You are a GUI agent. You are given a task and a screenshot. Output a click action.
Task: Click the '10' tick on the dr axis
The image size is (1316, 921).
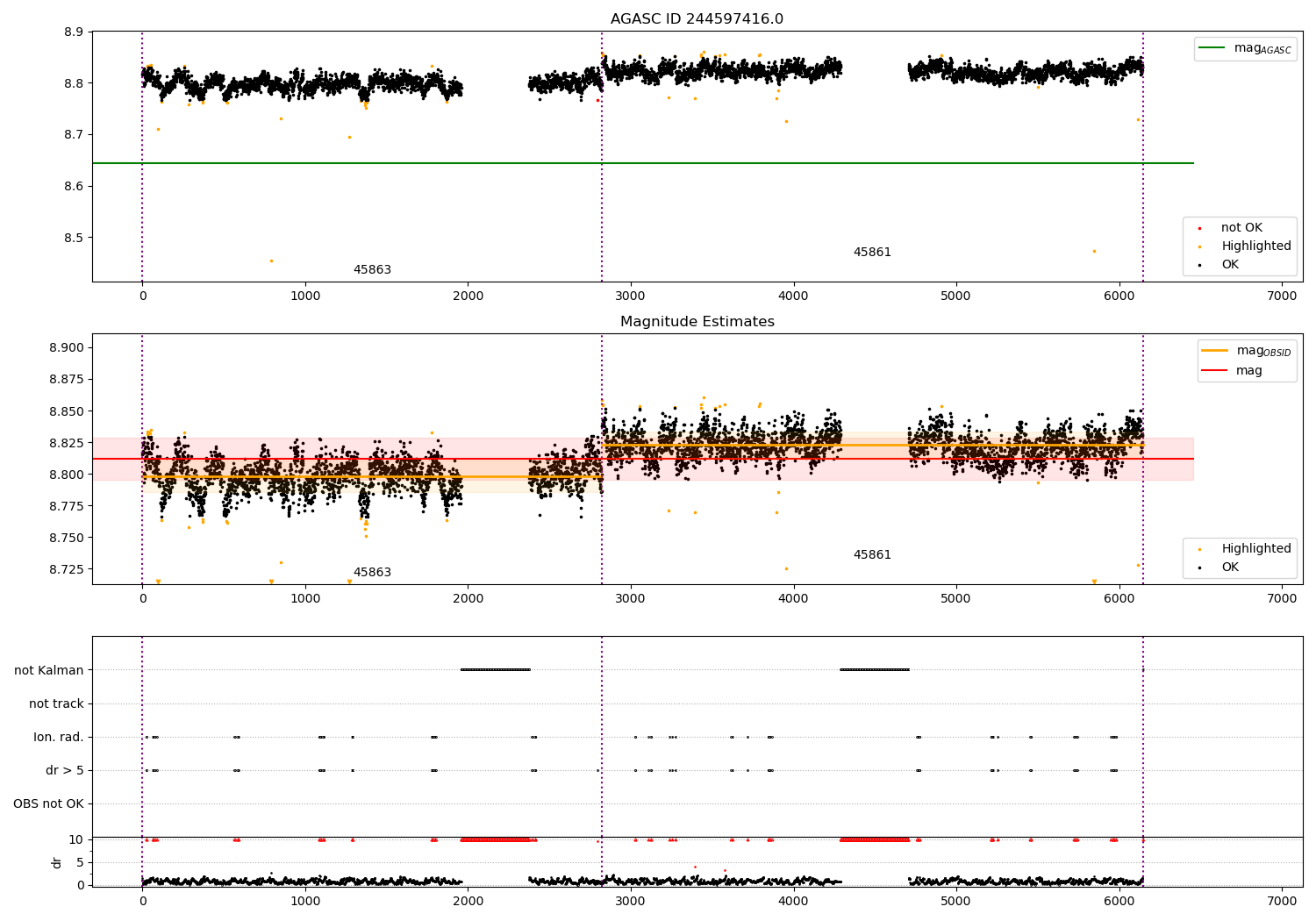76,839
